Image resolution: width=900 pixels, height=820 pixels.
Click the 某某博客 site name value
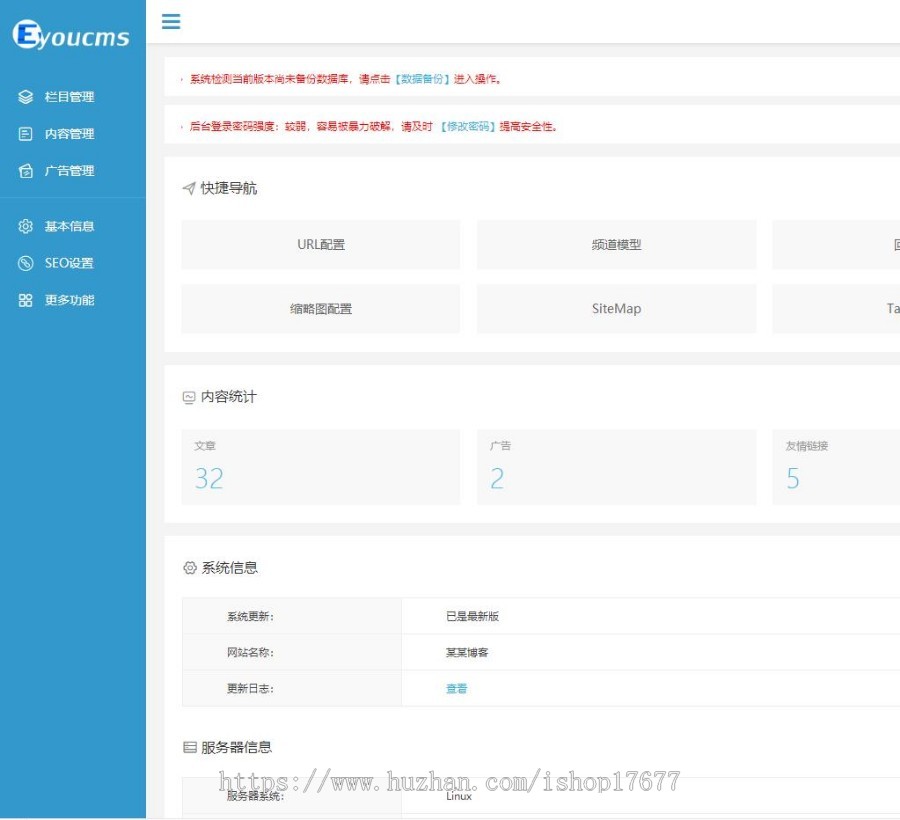pyautogui.click(x=467, y=652)
